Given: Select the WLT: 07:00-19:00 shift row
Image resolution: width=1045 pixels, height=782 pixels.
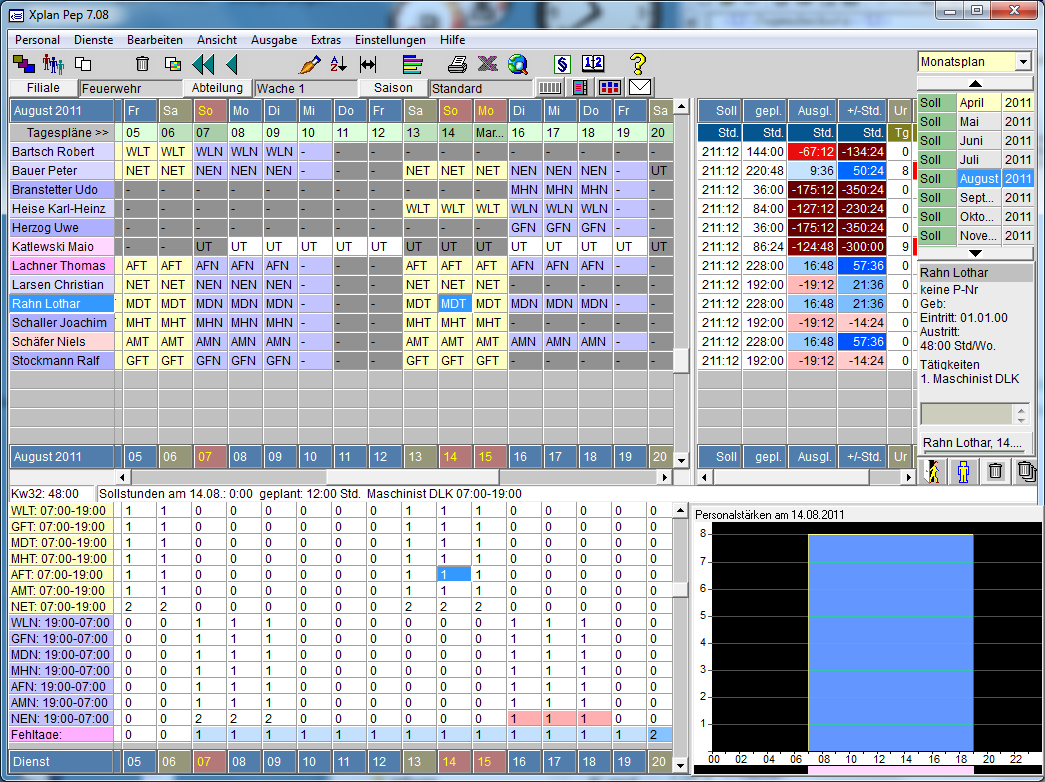Looking at the screenshot, I should click(x=61, y=511).
